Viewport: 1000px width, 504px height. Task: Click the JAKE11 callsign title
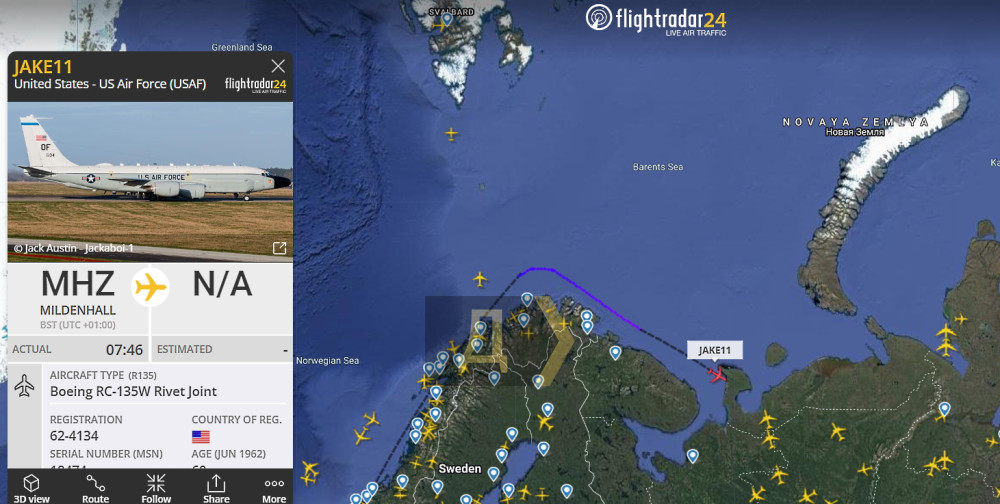click(43, 67)
